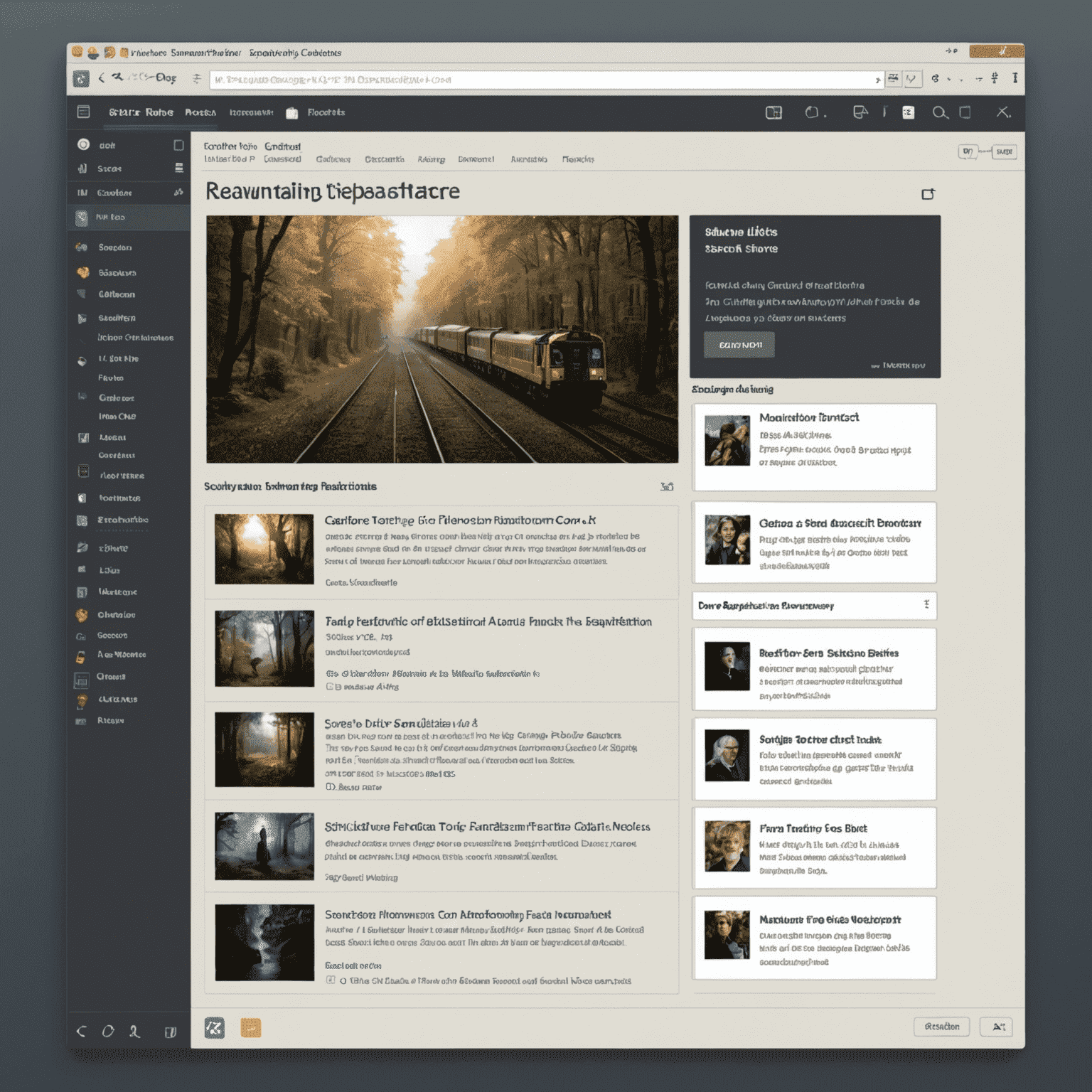Click the small link closing the dark promo card
The height and width of the screenshot is (1092, 1092).
[899, 365]
